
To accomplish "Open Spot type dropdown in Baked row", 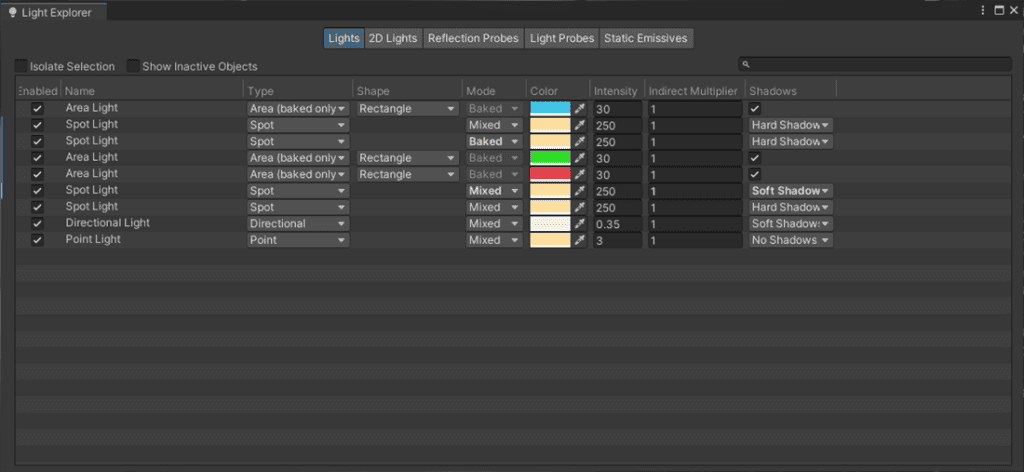I will pos(298,142).
